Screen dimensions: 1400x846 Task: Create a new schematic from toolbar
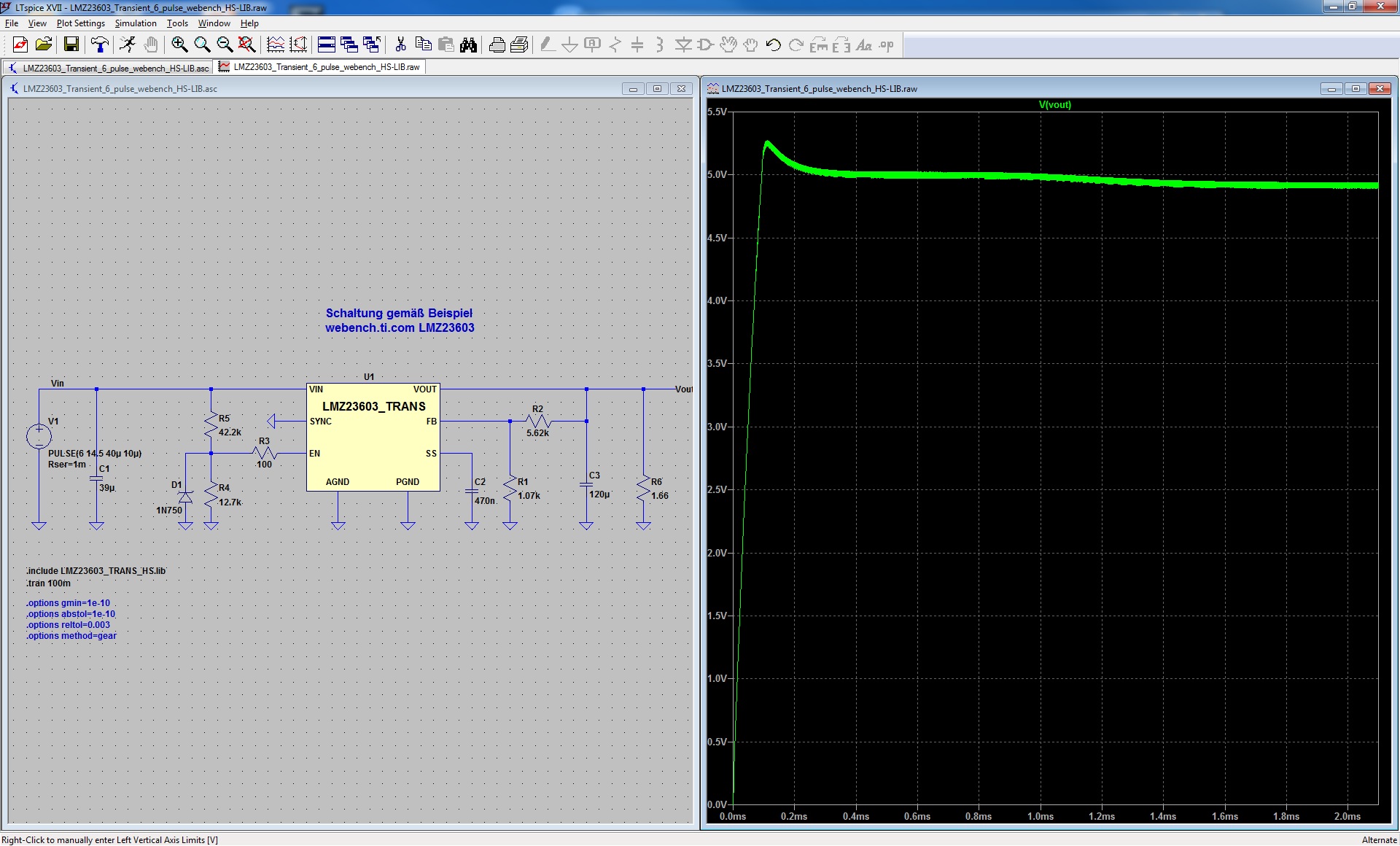click(x=20, y=45)
